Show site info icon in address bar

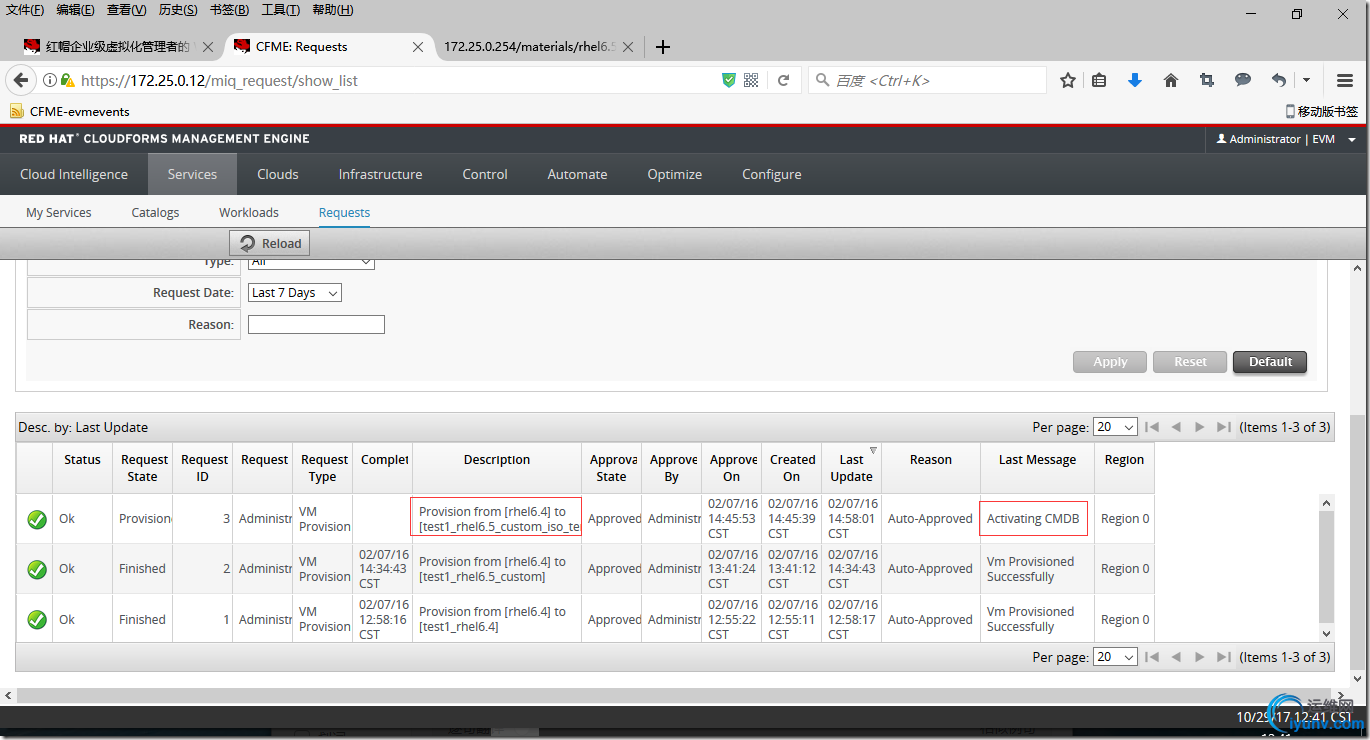[x=50, y=80]
